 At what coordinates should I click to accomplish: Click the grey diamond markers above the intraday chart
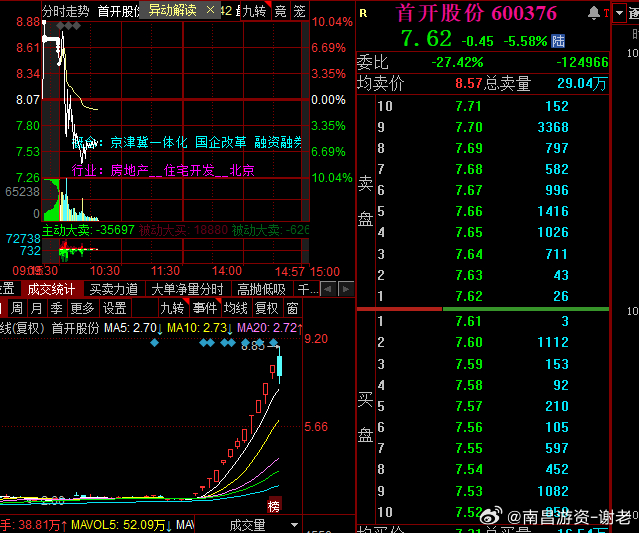click(x=68, y=26)
